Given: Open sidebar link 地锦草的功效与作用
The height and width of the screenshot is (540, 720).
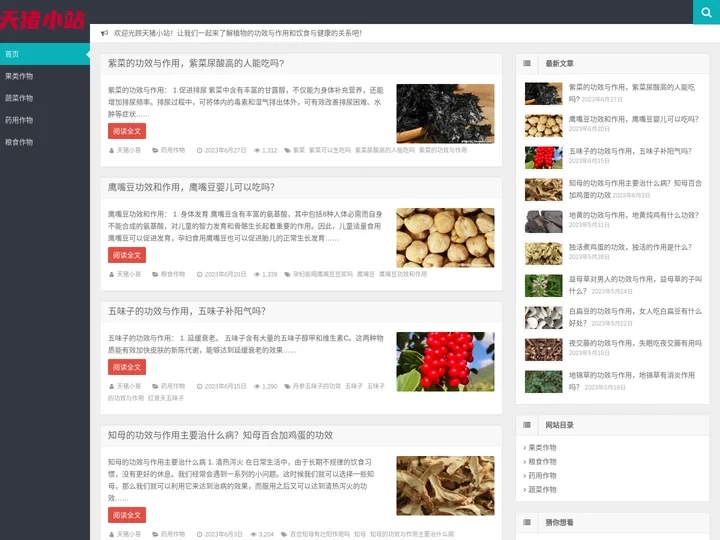Looking at the screenshot, I should click(632, 381).
